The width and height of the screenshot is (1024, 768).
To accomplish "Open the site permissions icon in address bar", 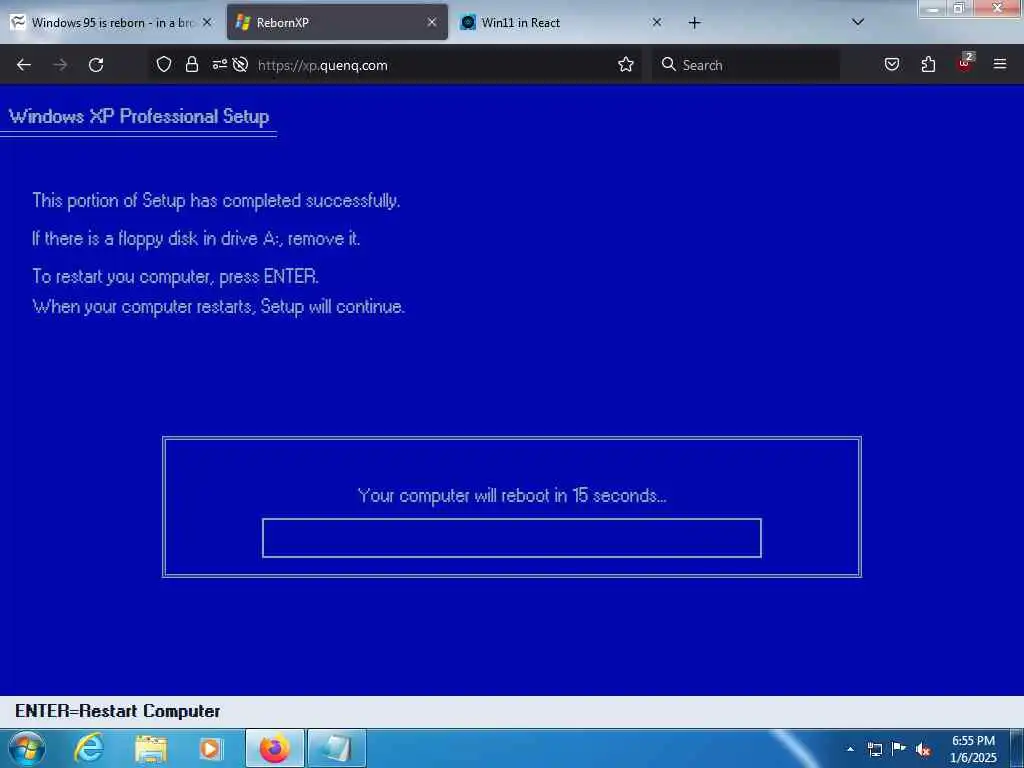I will click(219, 65).
